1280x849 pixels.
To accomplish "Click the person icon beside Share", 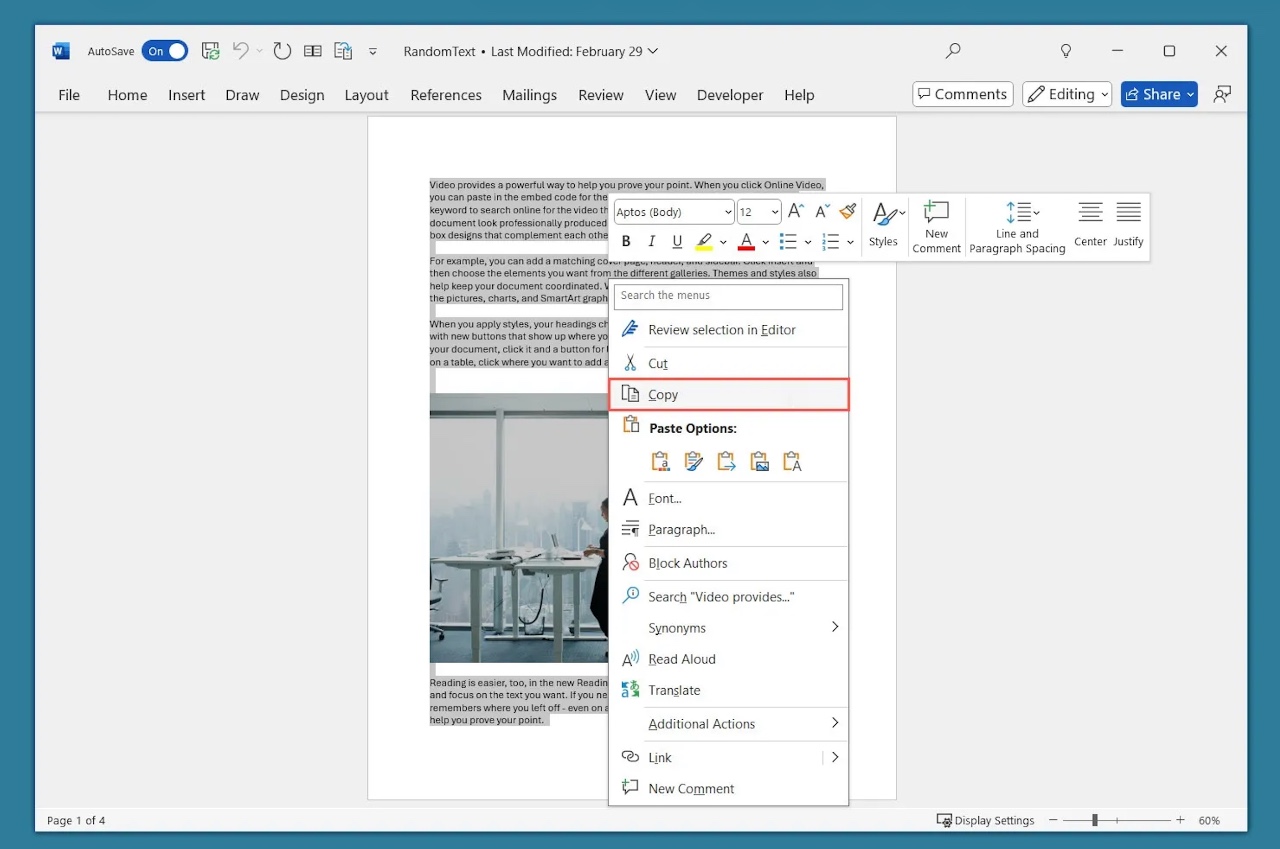I will click(1222, 94).
